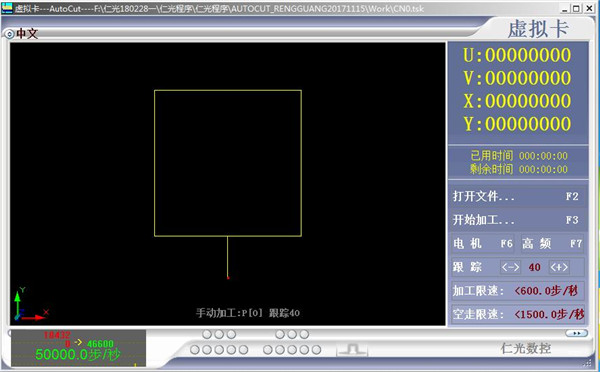Click the X coordinate readout
Image resolution: width=600 pixels, height=372 pixels.
[517, 101]
